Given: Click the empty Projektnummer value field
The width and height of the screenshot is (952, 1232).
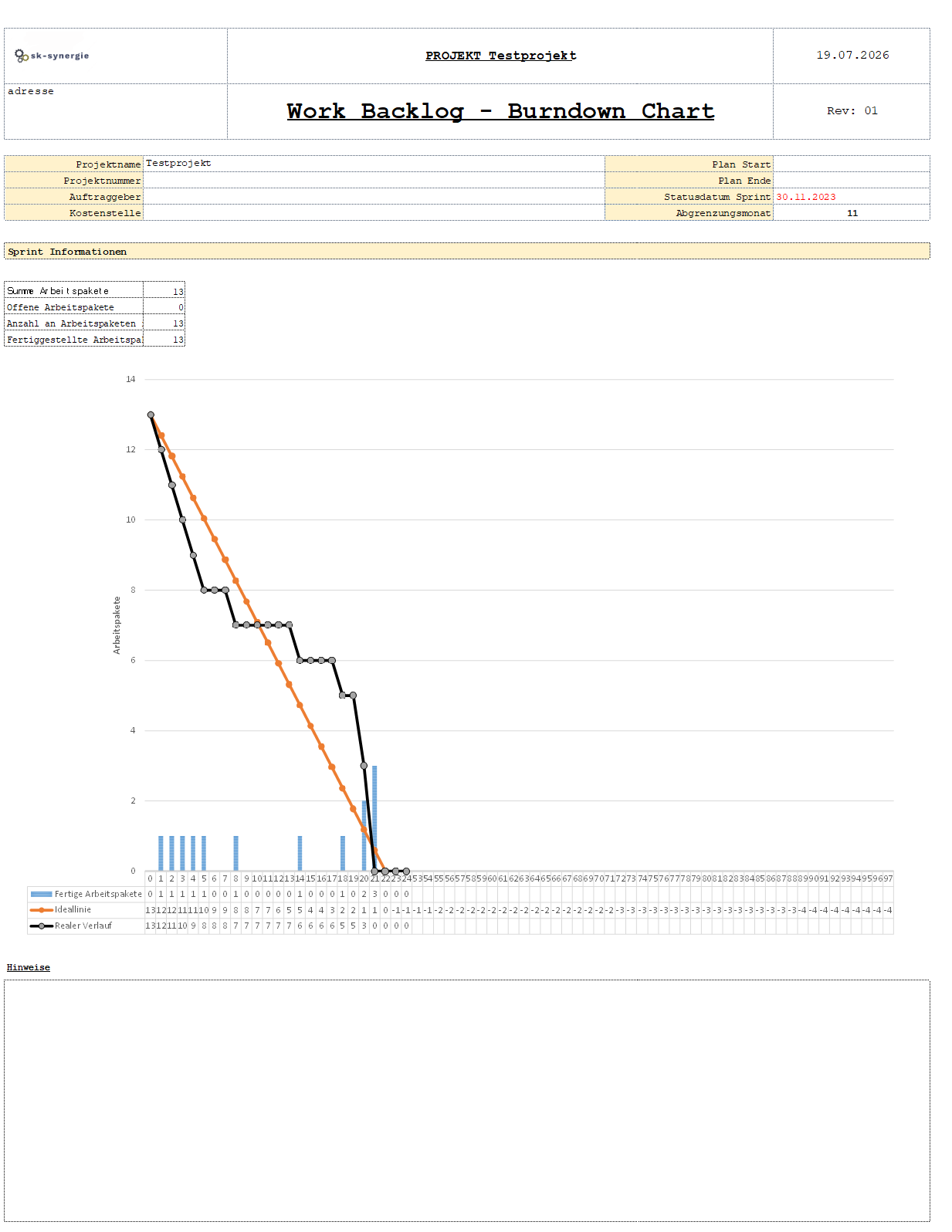Looking at the screenshot, I should [x=374, y=181].
